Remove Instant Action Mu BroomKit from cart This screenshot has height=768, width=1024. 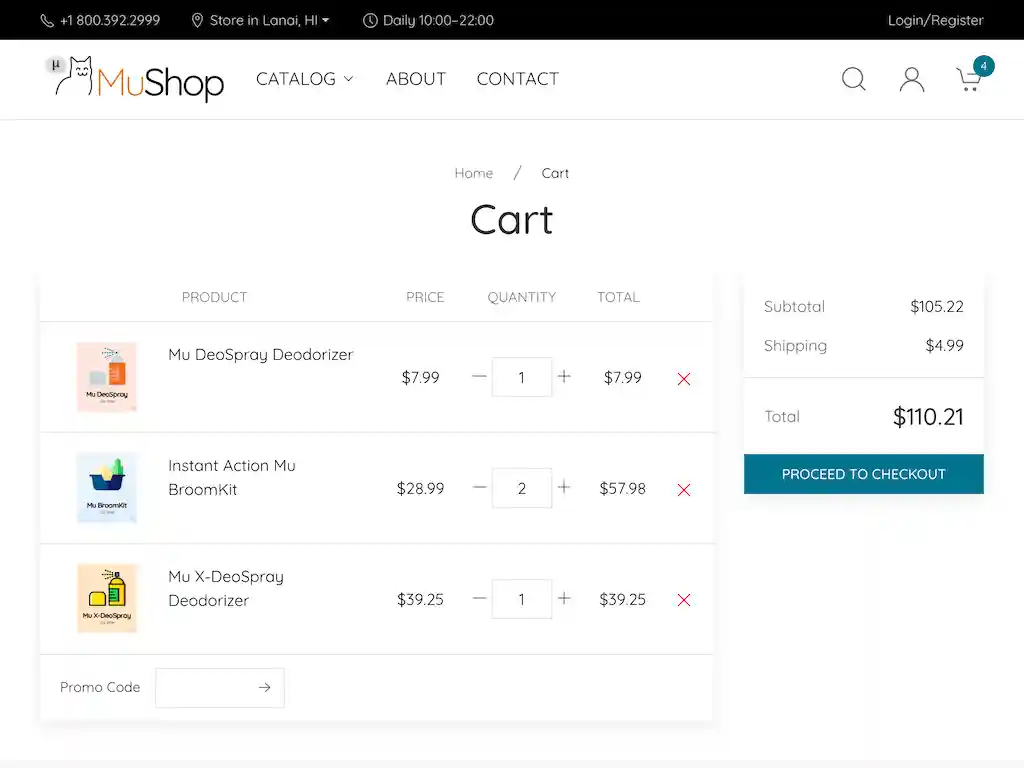683,490
